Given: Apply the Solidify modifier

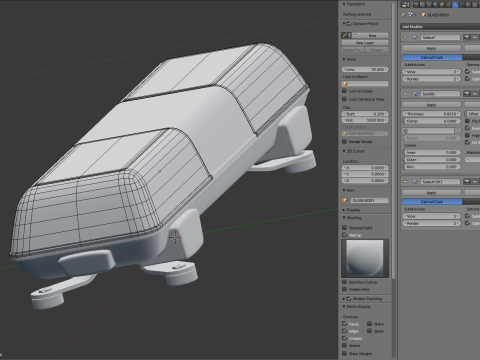Looking at the screenshot, I should tap(432, 105).
